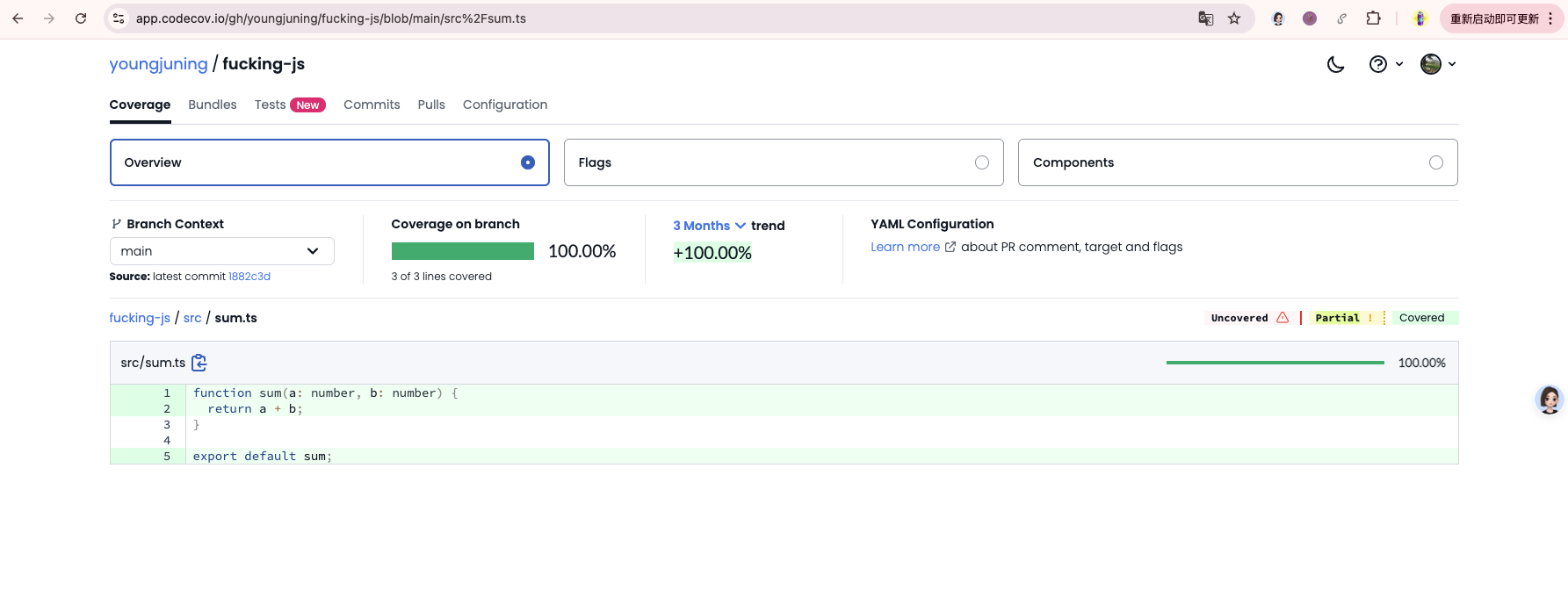Screen dimensions: 1568x598
Task: Click the 'return a + b;' code line
Action: 255,409
